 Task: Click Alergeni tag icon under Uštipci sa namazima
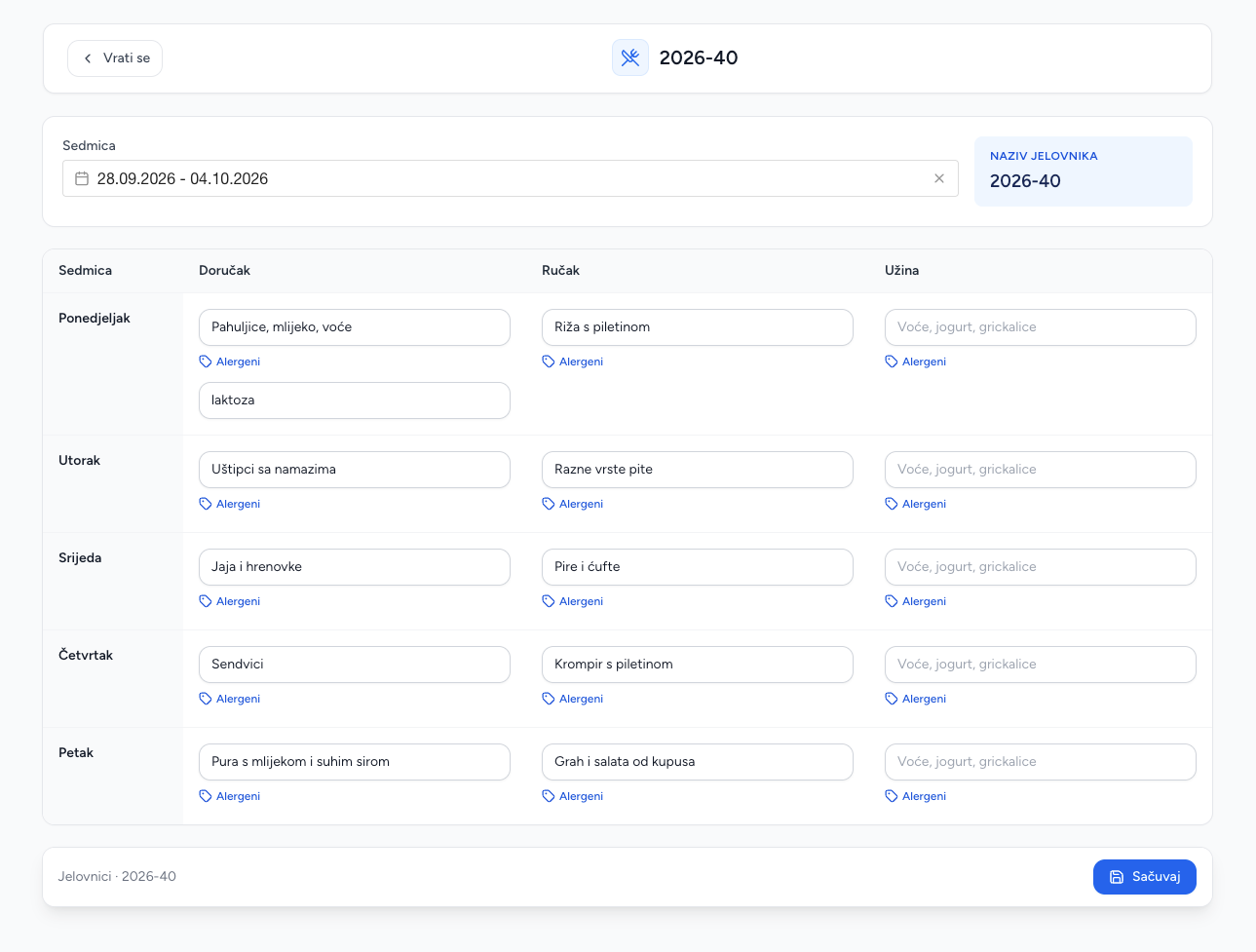[x=206, y=504]
